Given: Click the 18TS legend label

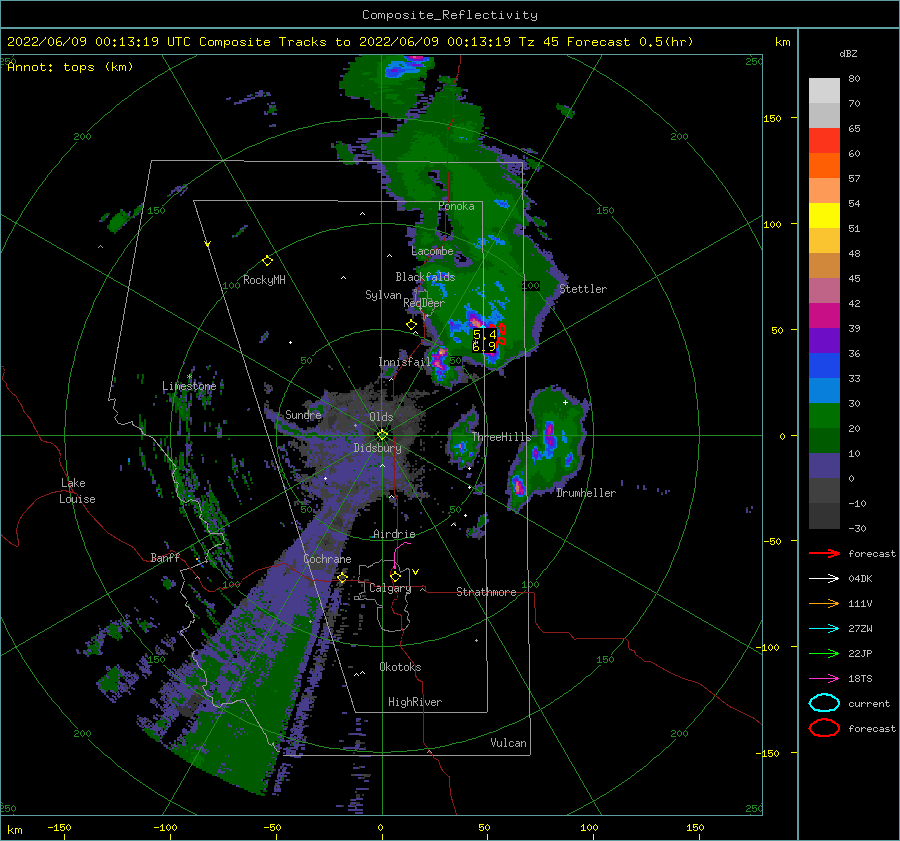Looking at the screenshot, I should tap(860, 679).
